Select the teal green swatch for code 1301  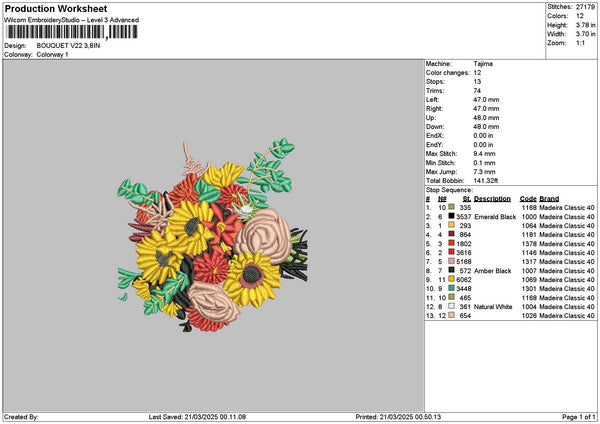pos(452,288)
